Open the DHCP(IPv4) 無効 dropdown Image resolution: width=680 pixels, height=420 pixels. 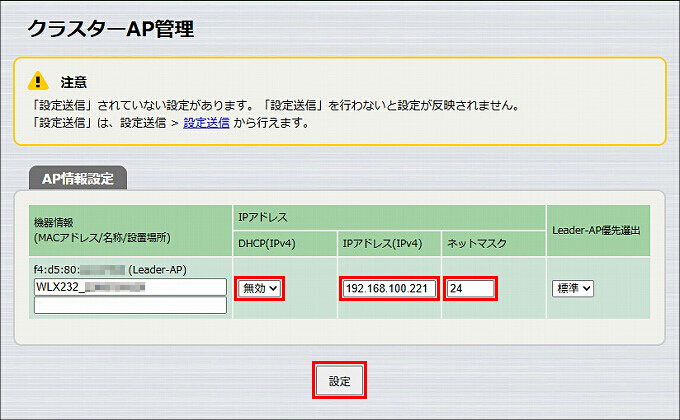point(259,289)
